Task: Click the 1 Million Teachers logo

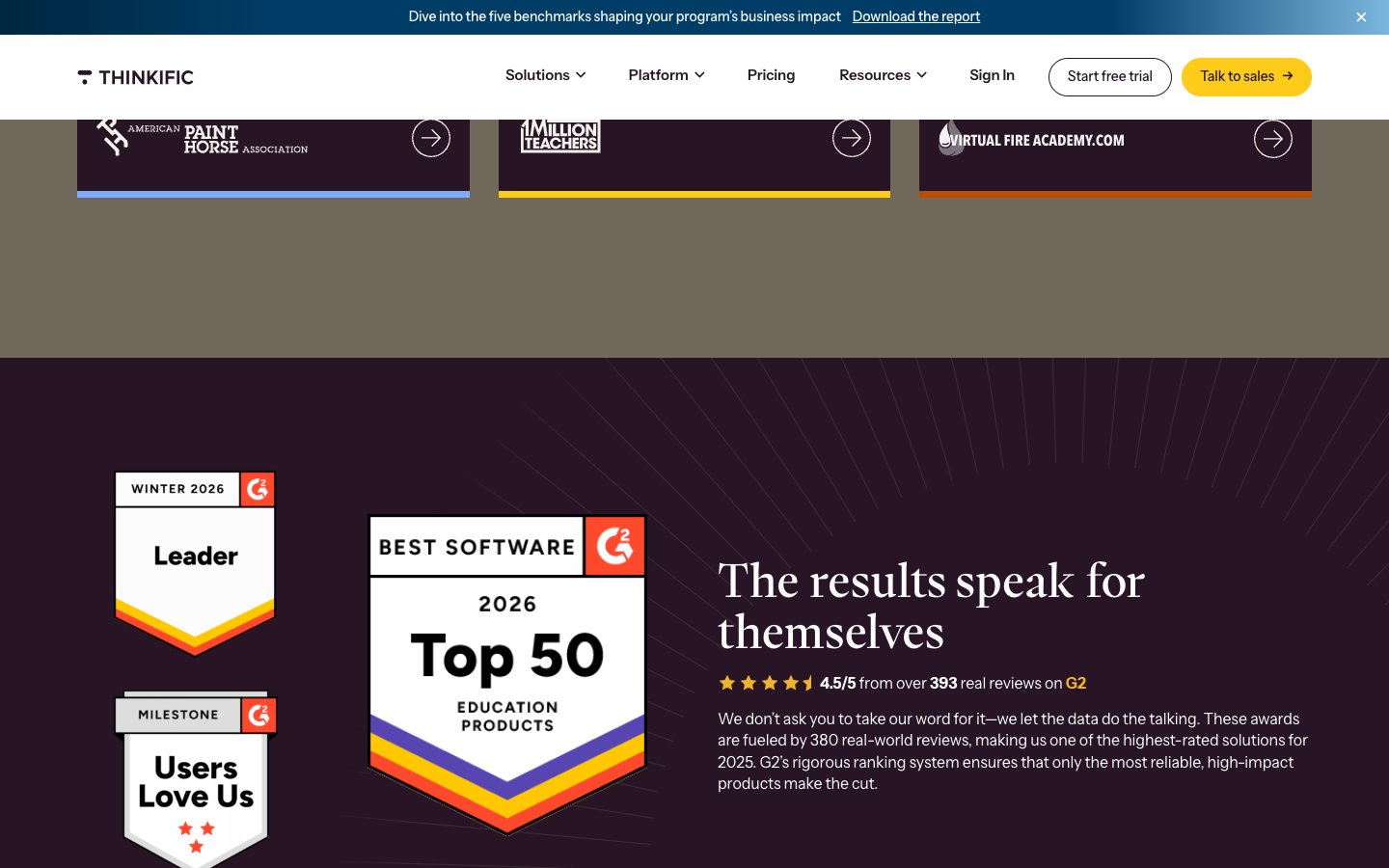Action: pos(560,137)
